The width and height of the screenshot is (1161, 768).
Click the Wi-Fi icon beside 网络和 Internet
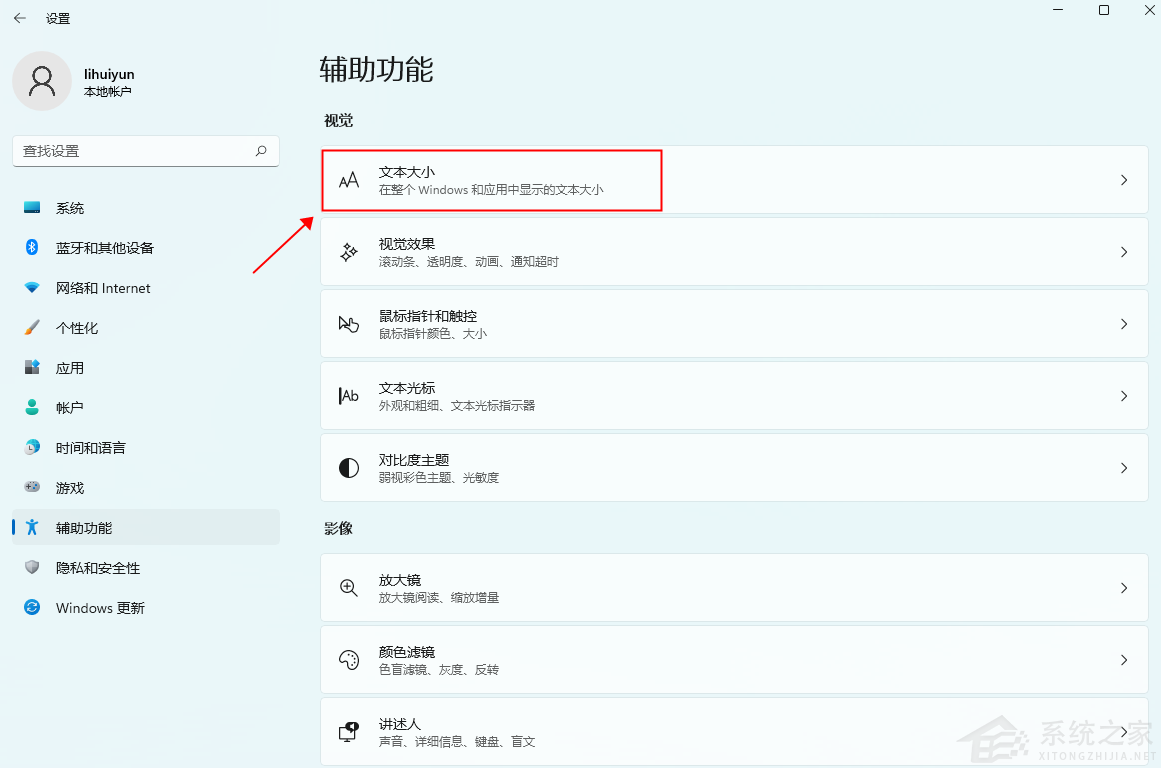(32, 287)
